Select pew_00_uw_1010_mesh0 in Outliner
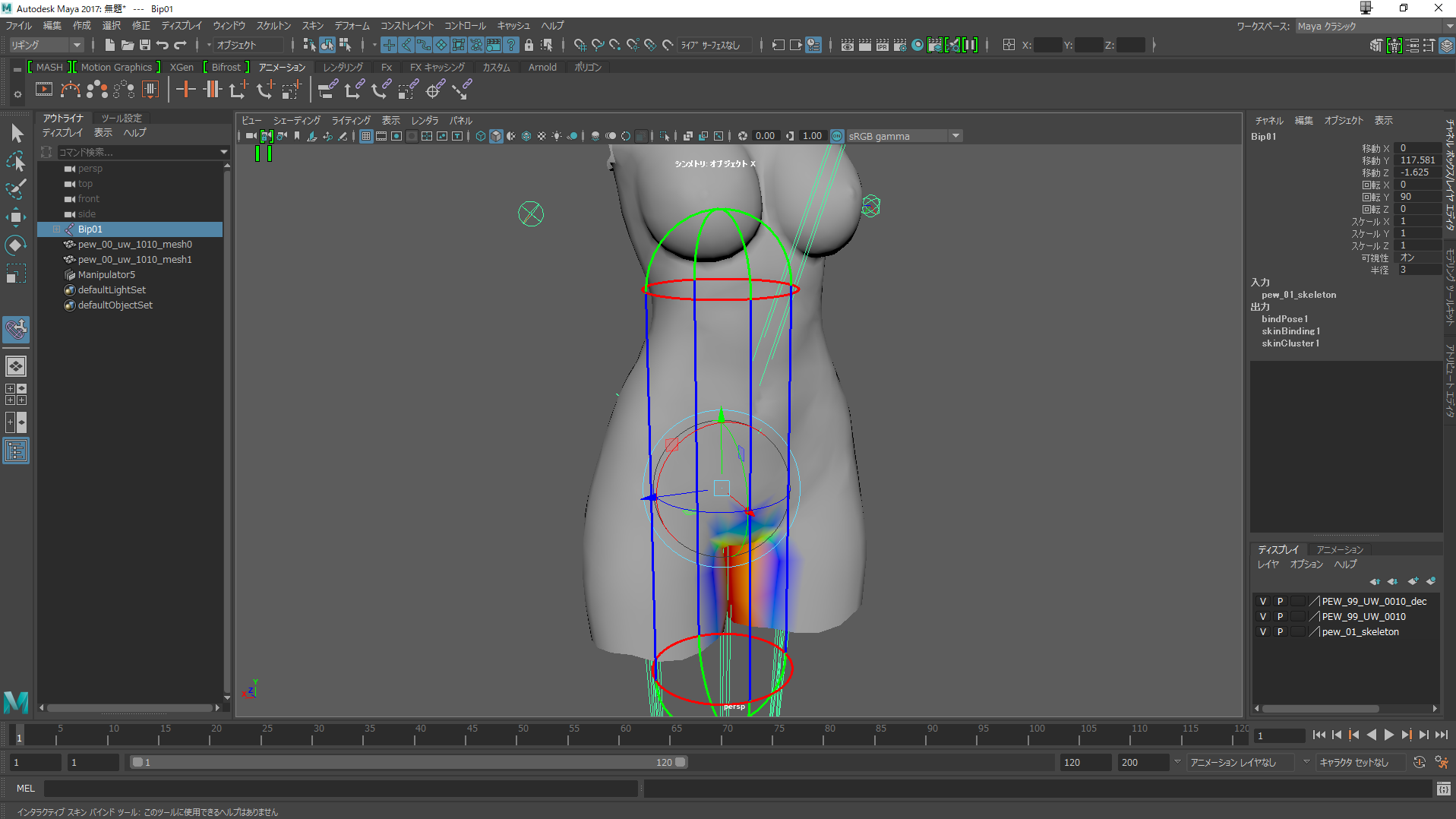The width and height of the screenshot is (1456, 819). coord(134,245)
